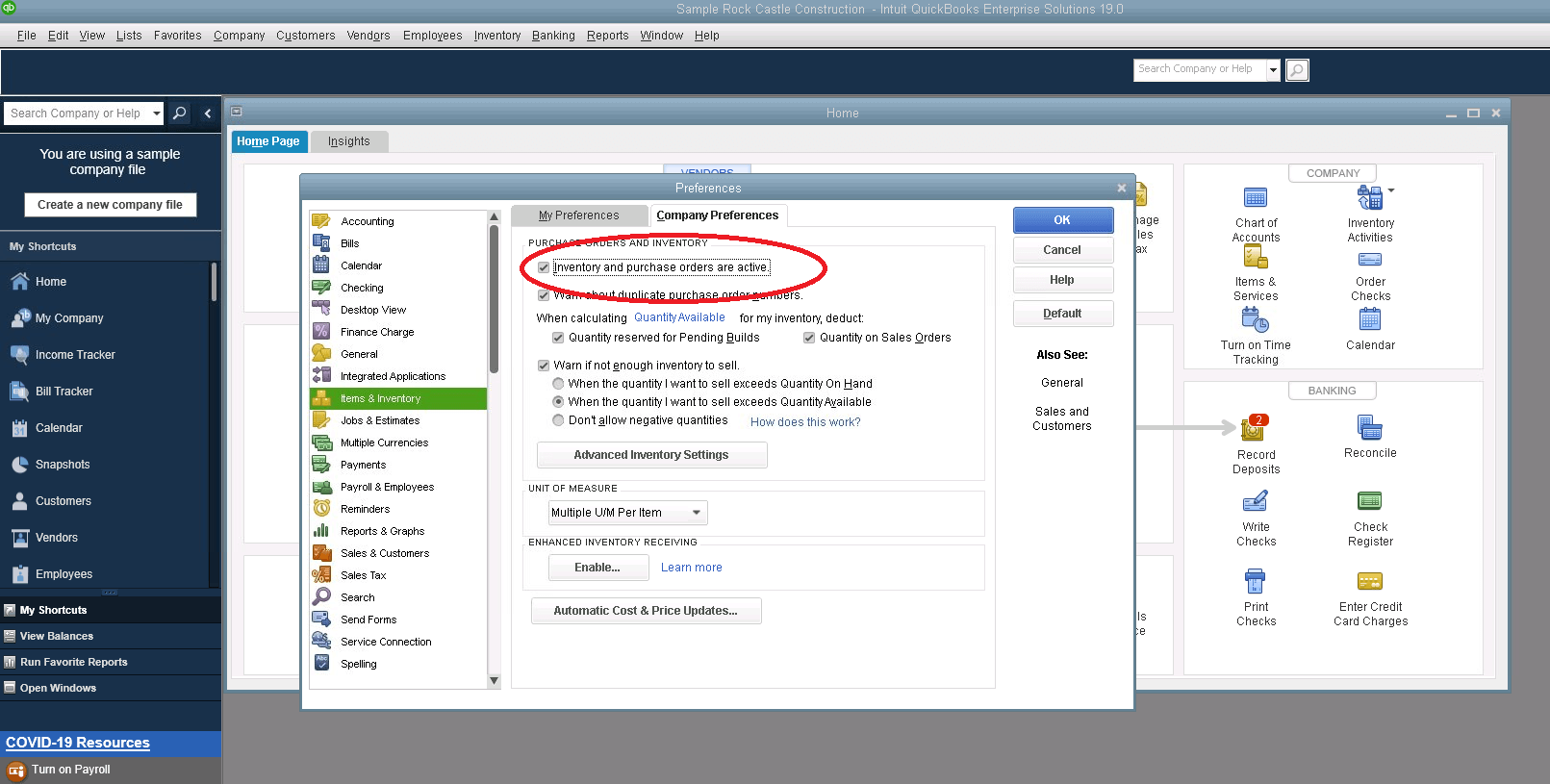Viewport: 1550px width, 784px height.
Task: Click the preferences list scrollbar down arrow
Action: click(x=495, y=680)
